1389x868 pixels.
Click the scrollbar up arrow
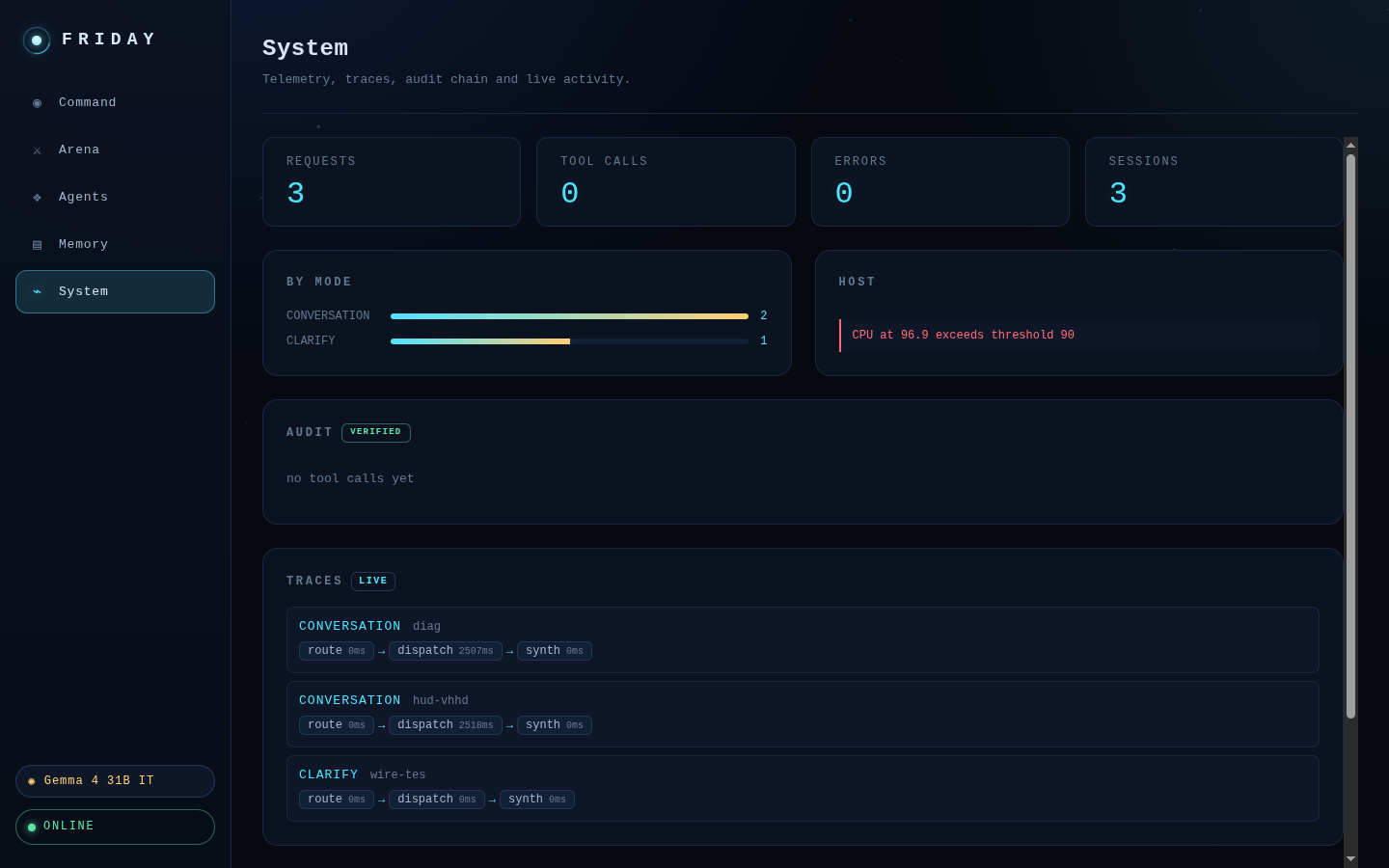click(x=1350, y=145)
